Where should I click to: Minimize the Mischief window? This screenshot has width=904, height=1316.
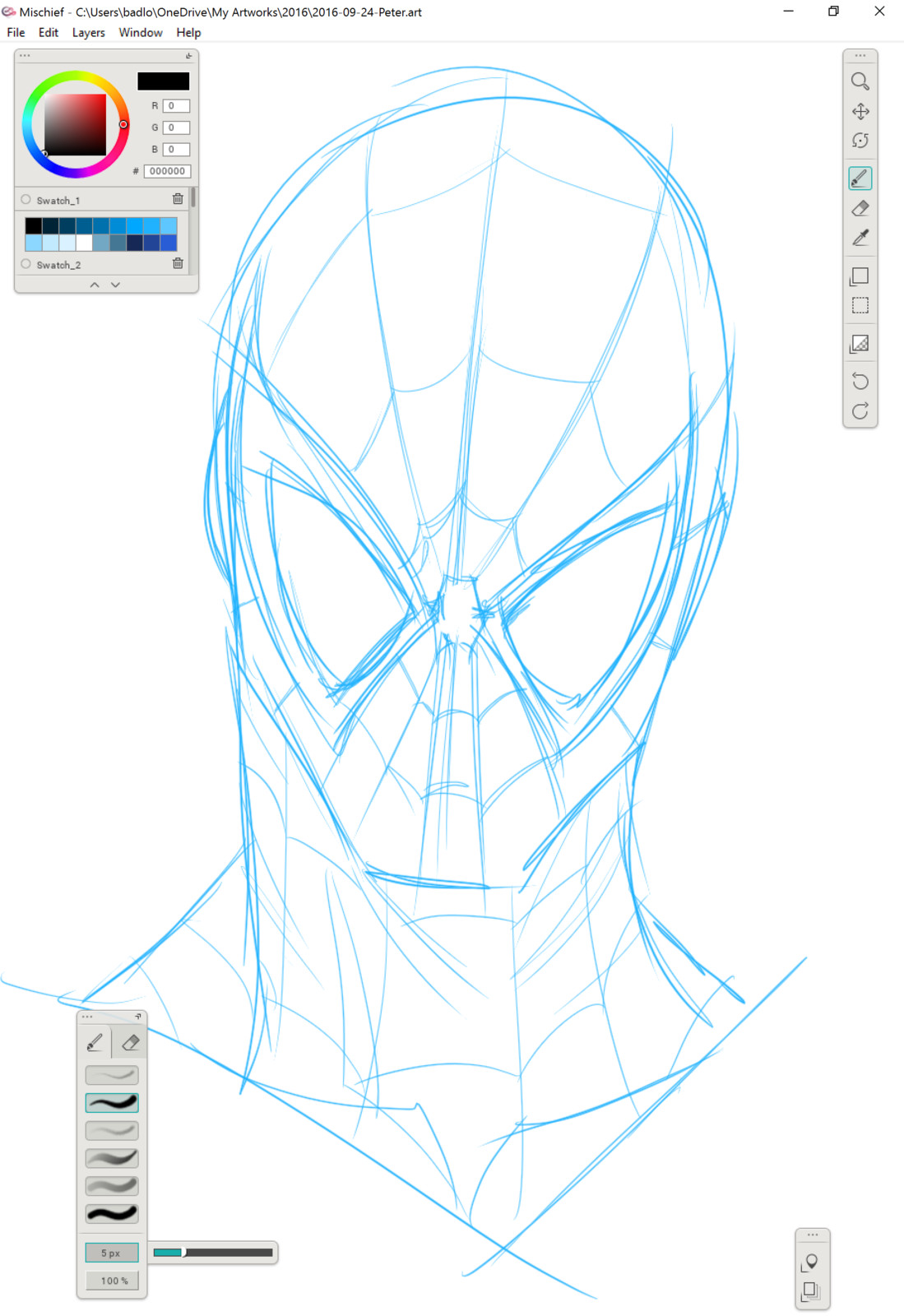(x=788, y=12)
